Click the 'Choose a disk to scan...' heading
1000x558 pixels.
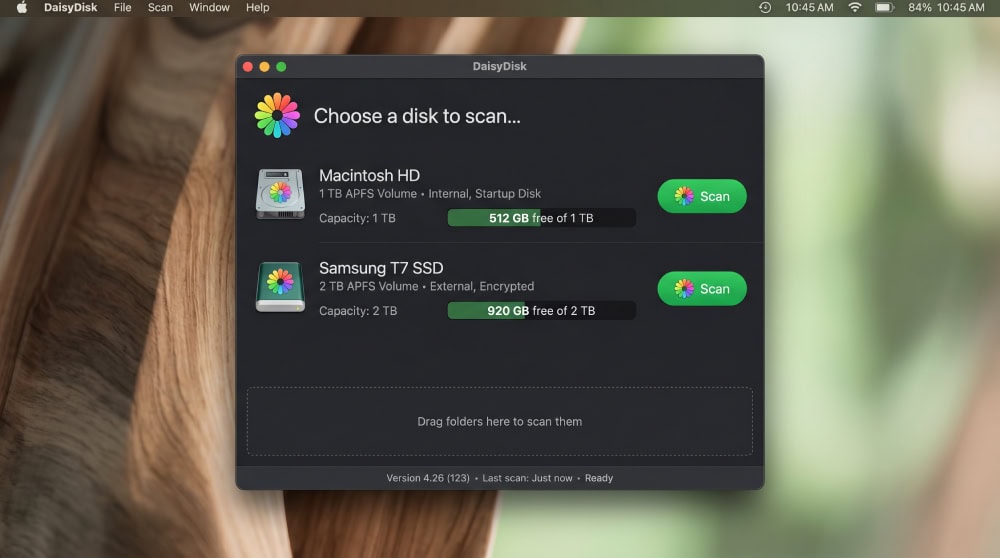[417, 116]
